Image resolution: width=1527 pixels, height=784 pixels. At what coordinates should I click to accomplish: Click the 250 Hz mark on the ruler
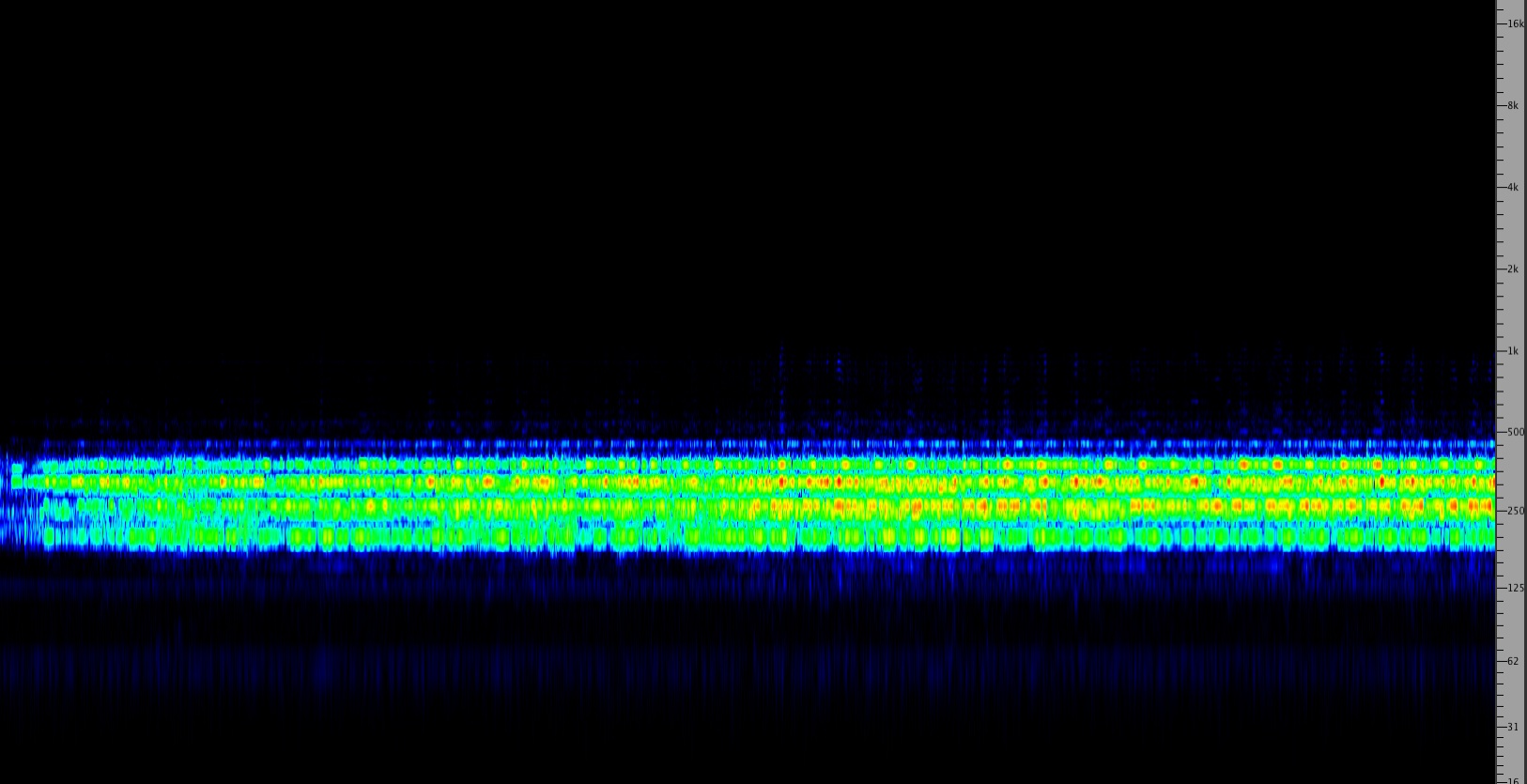[x=1515, y=511]
